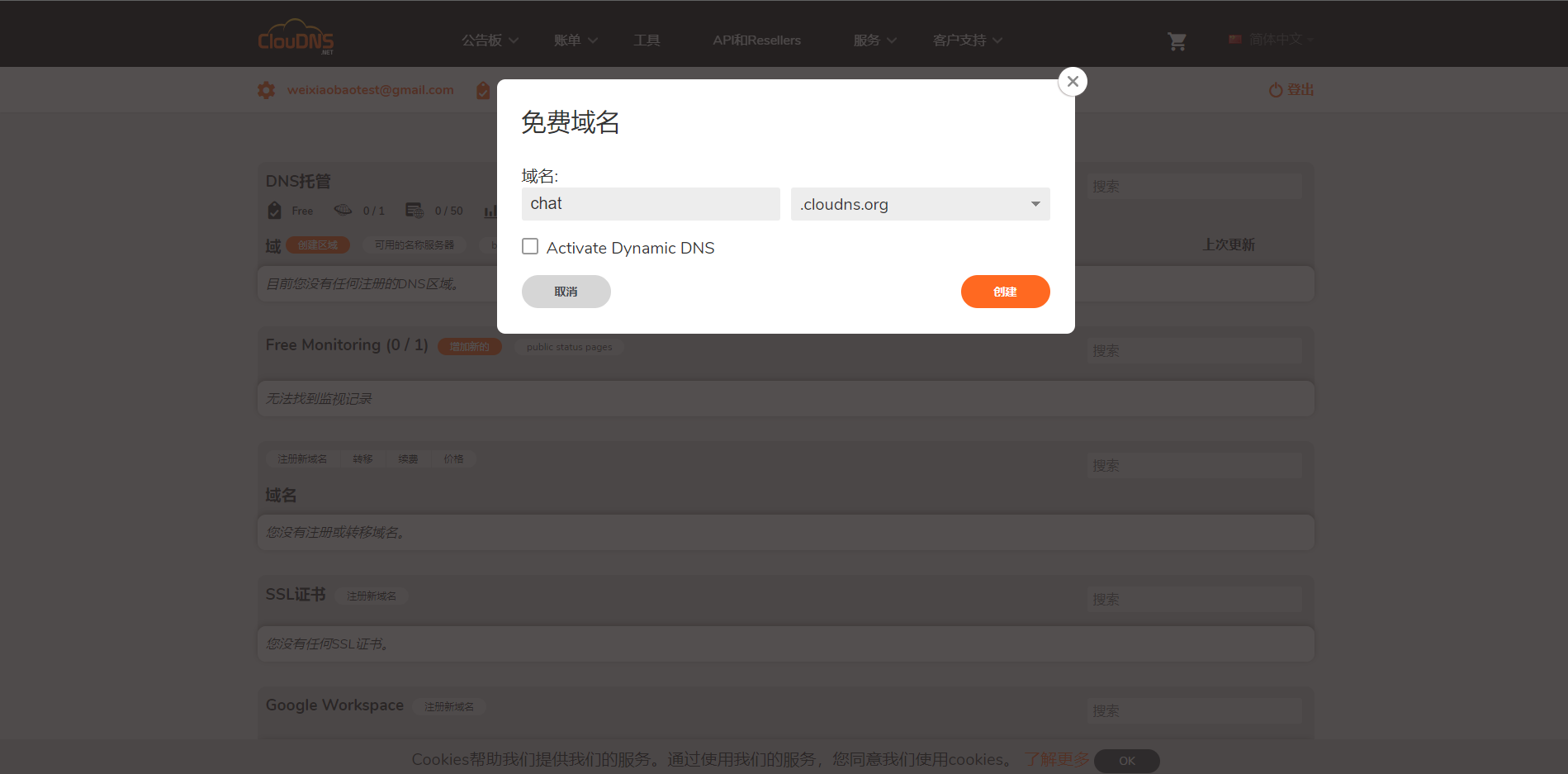Image resolution: width=1568 pixels, height=774 pixels.
Task: Click the 域名 section search box
Action: point(1194,466)
